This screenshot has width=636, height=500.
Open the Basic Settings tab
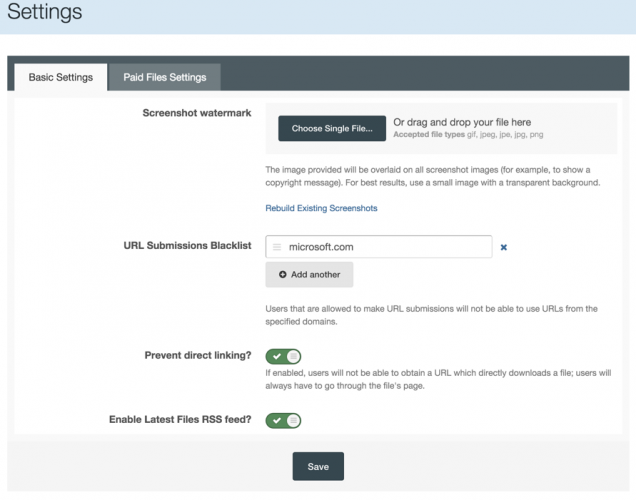pos(61,77)
